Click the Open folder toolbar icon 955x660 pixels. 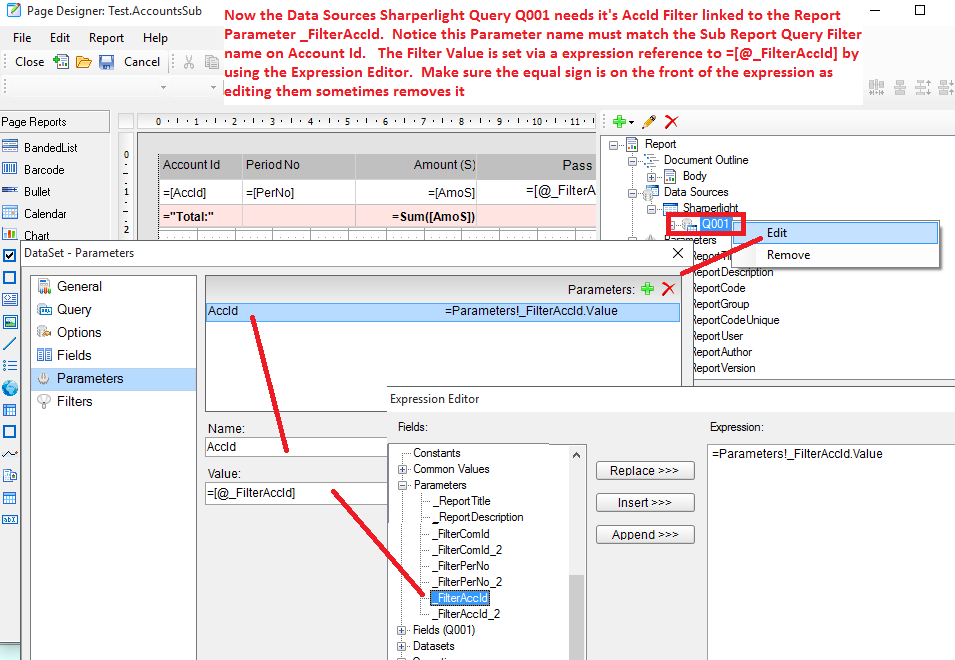coord(83,61)
